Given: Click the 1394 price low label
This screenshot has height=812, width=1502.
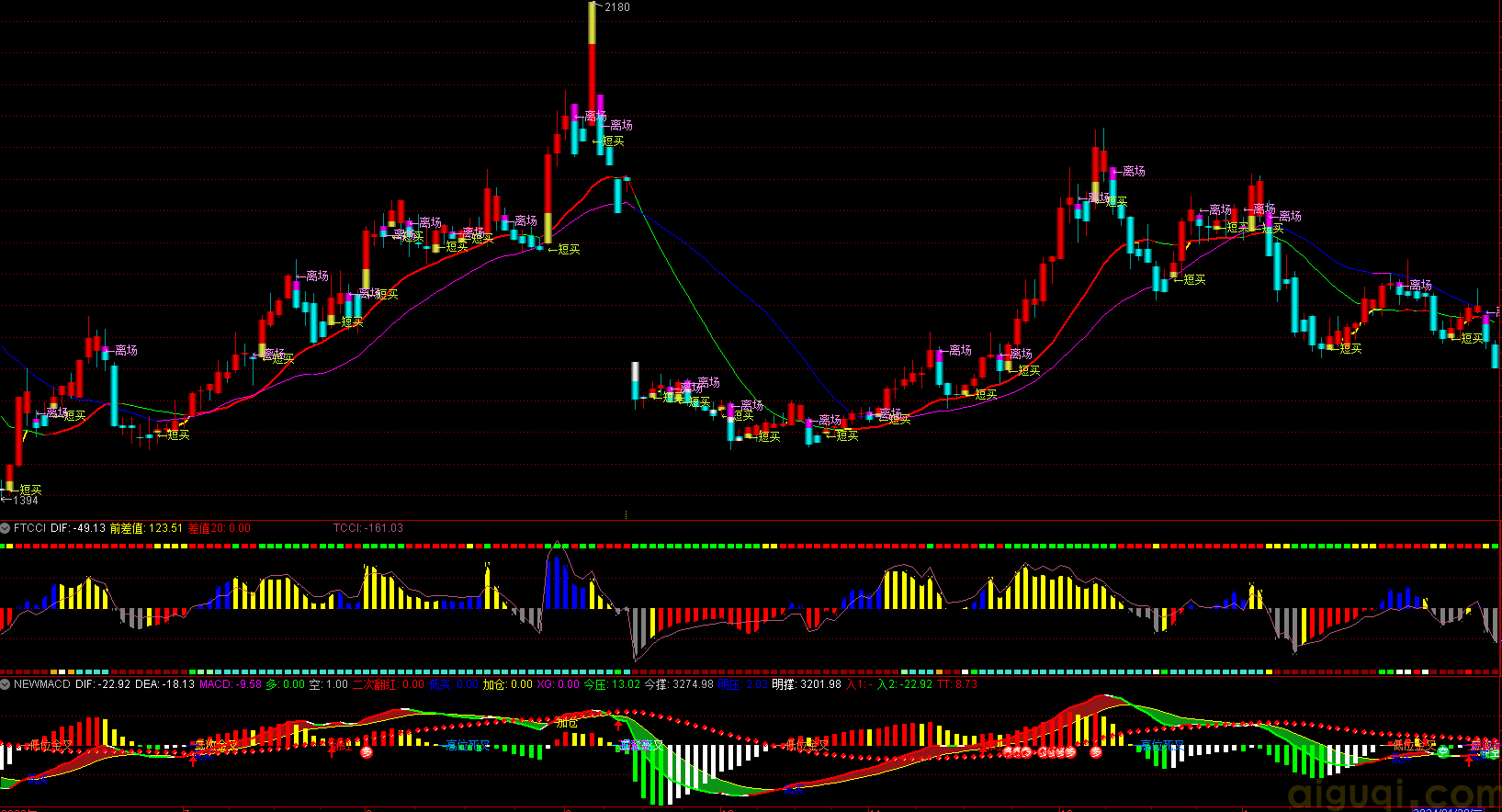Looking at the screenshot, I should coord(26,501).
